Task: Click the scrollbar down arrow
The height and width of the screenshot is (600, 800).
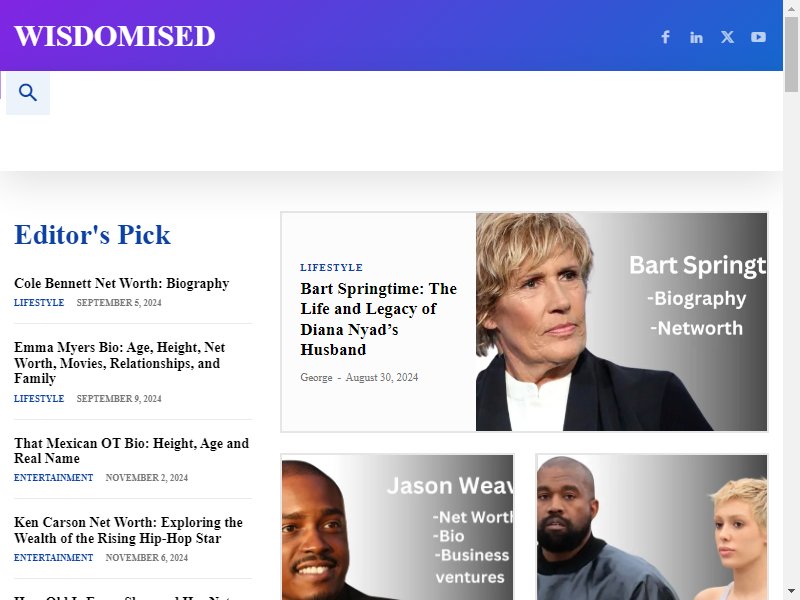Action: (791, 592)
